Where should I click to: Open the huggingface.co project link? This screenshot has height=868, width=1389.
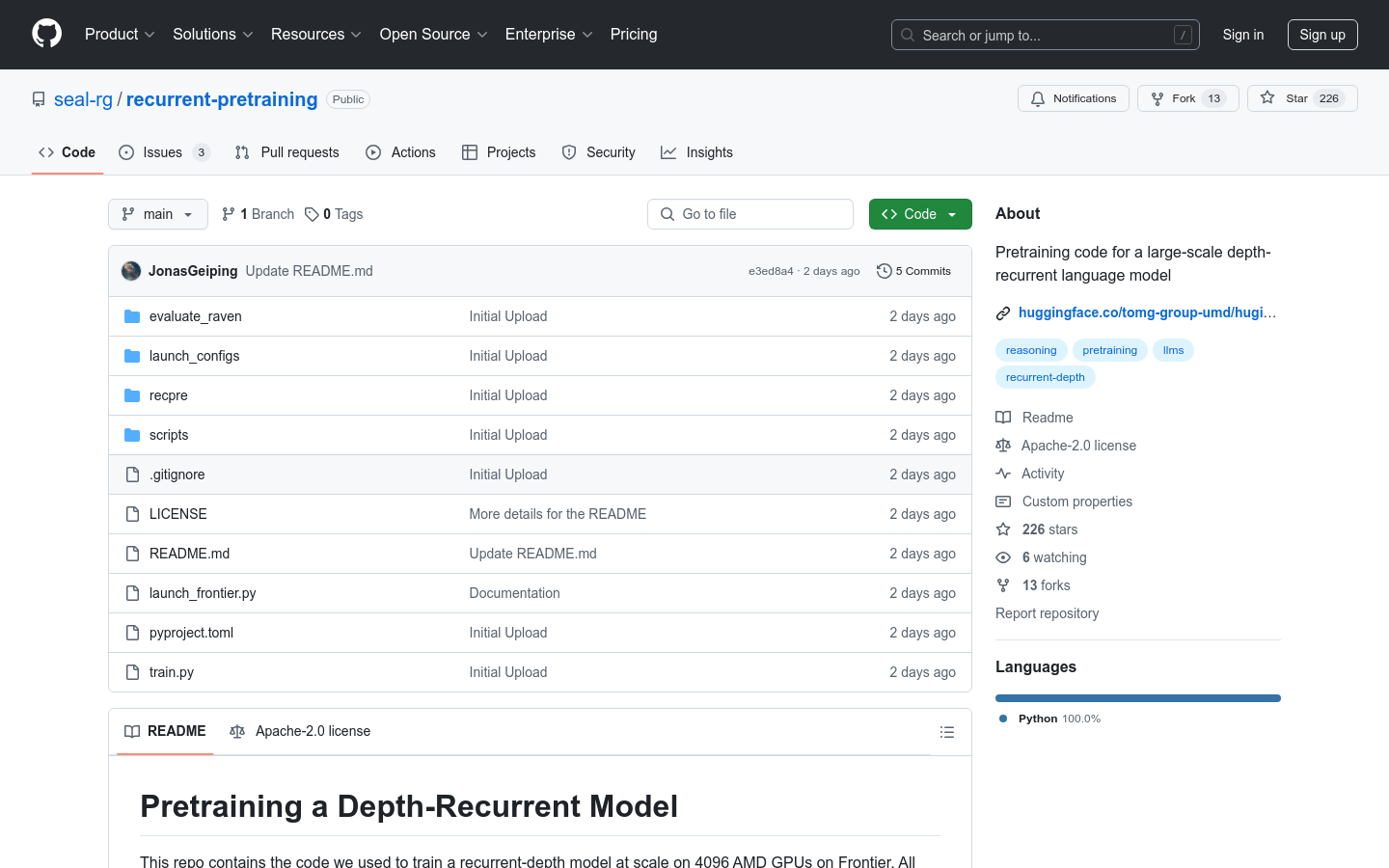point(1146,312)
